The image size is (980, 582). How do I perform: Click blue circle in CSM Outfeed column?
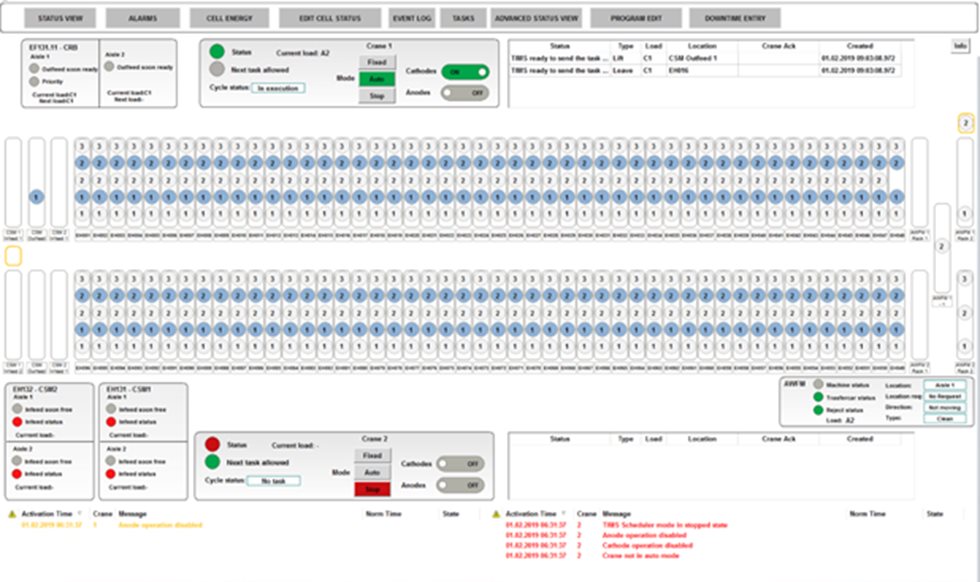click(x=36, y=197)
